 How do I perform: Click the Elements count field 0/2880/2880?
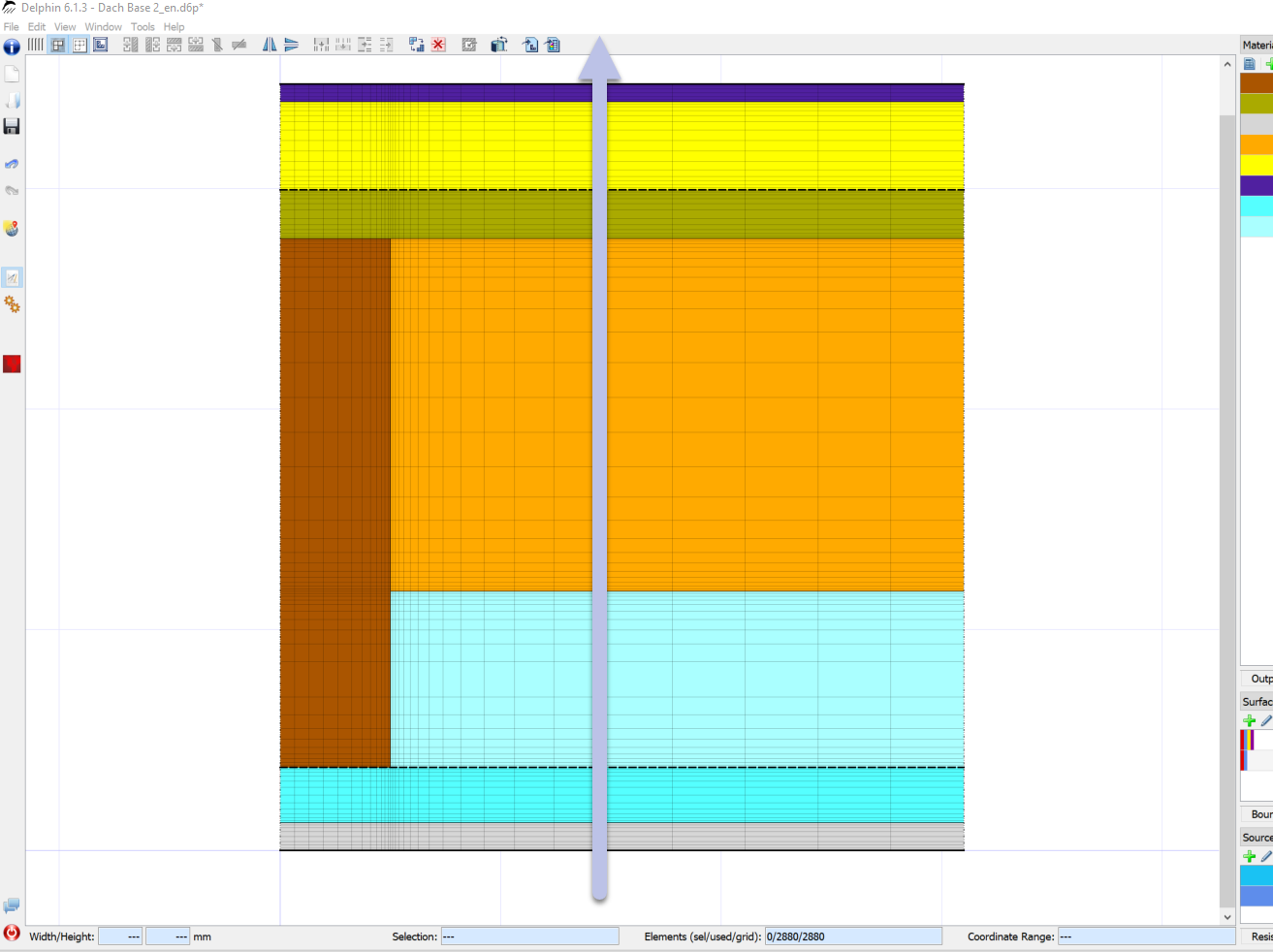click(853, 936)
